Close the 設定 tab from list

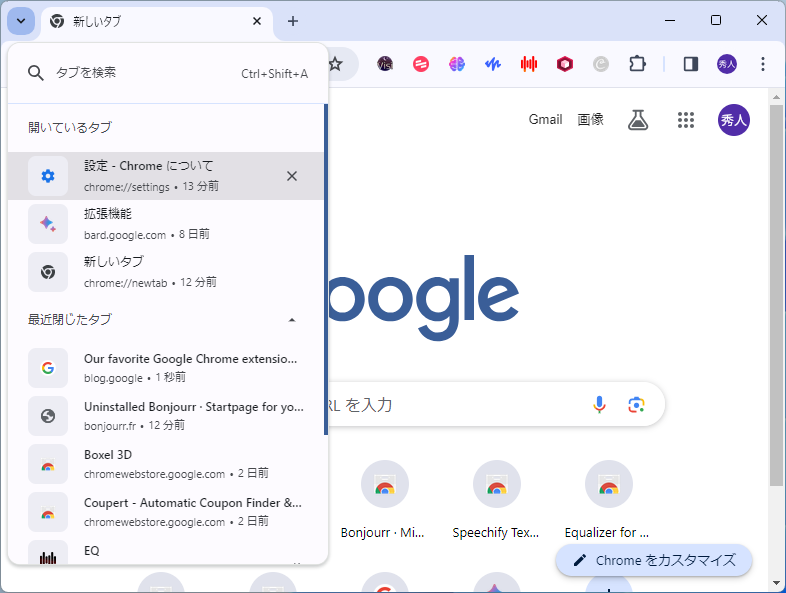(x=292, y=176)
